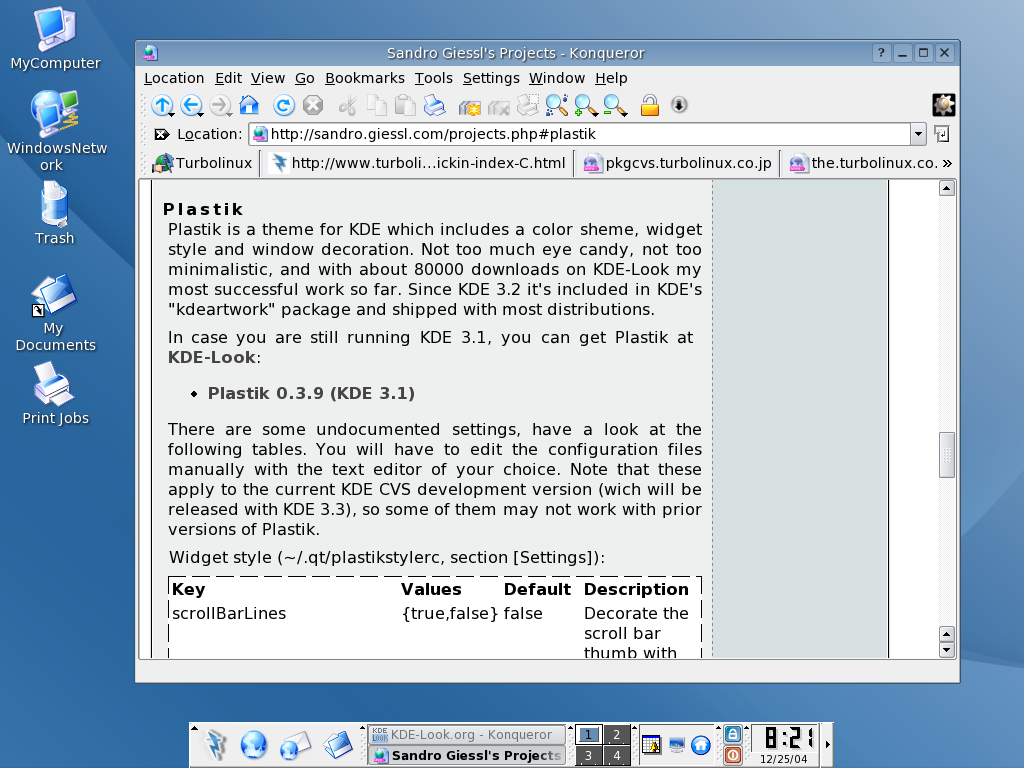Open the My Documents desktop icon

point(56,313)
